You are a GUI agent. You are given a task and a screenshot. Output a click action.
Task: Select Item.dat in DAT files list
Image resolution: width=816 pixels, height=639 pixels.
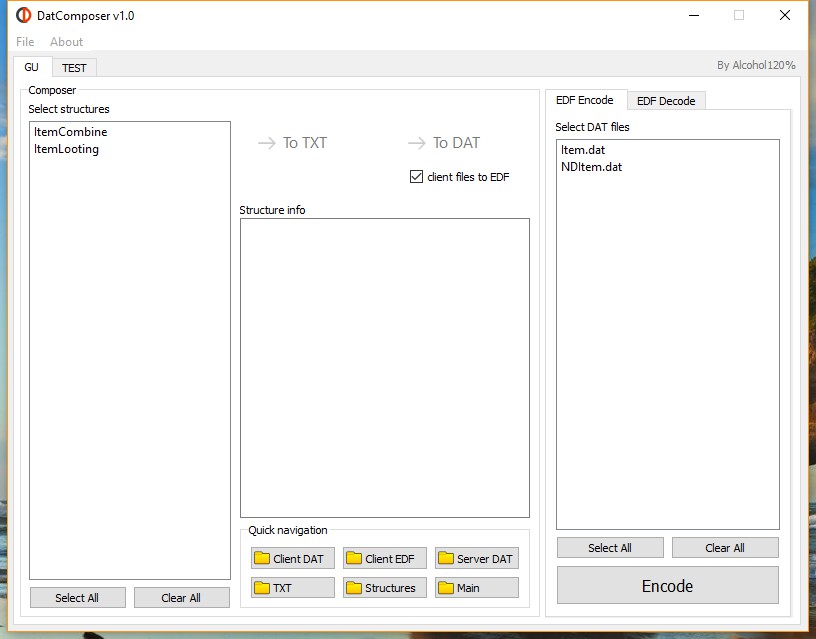coord(668,150)
